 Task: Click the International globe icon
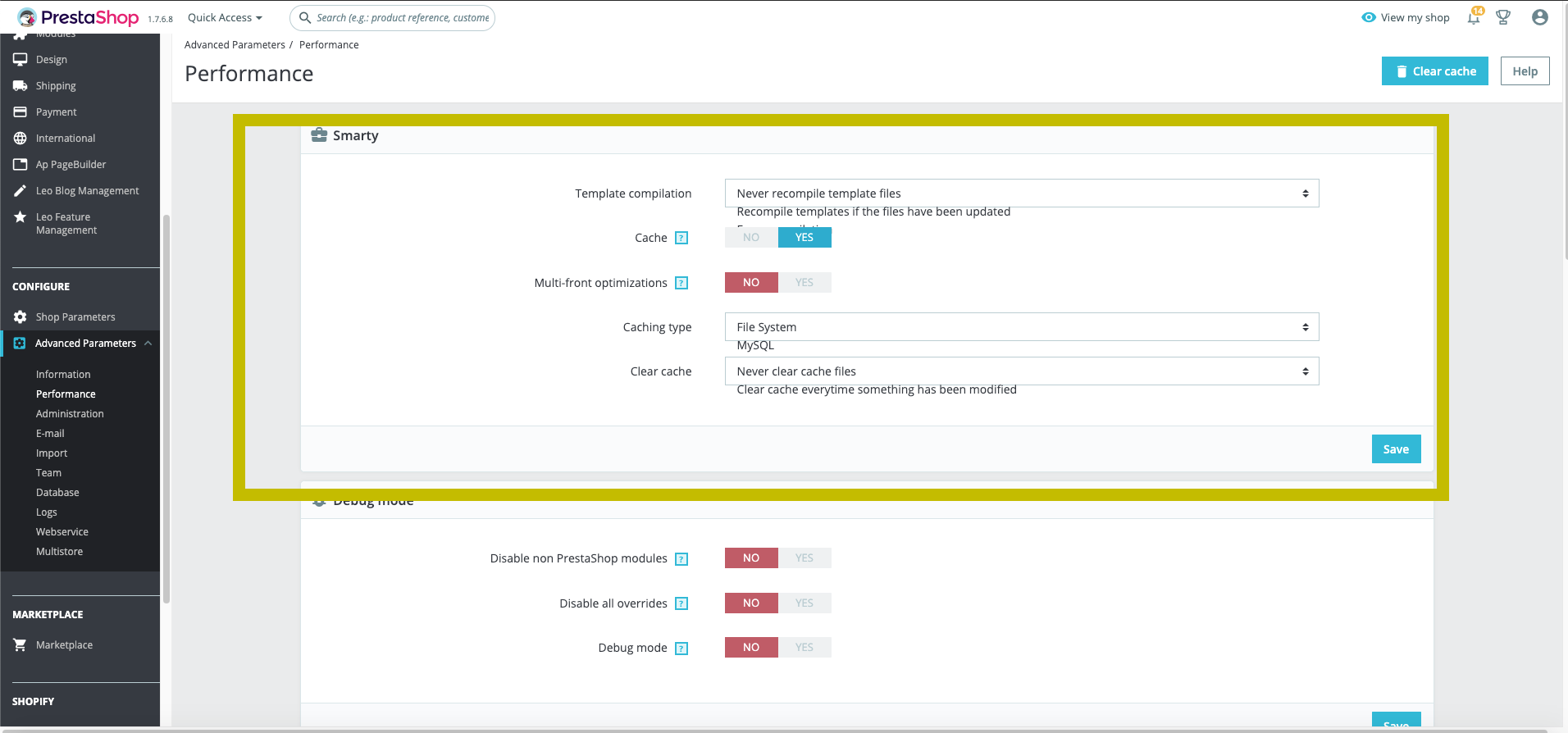(x=21, y=138)
